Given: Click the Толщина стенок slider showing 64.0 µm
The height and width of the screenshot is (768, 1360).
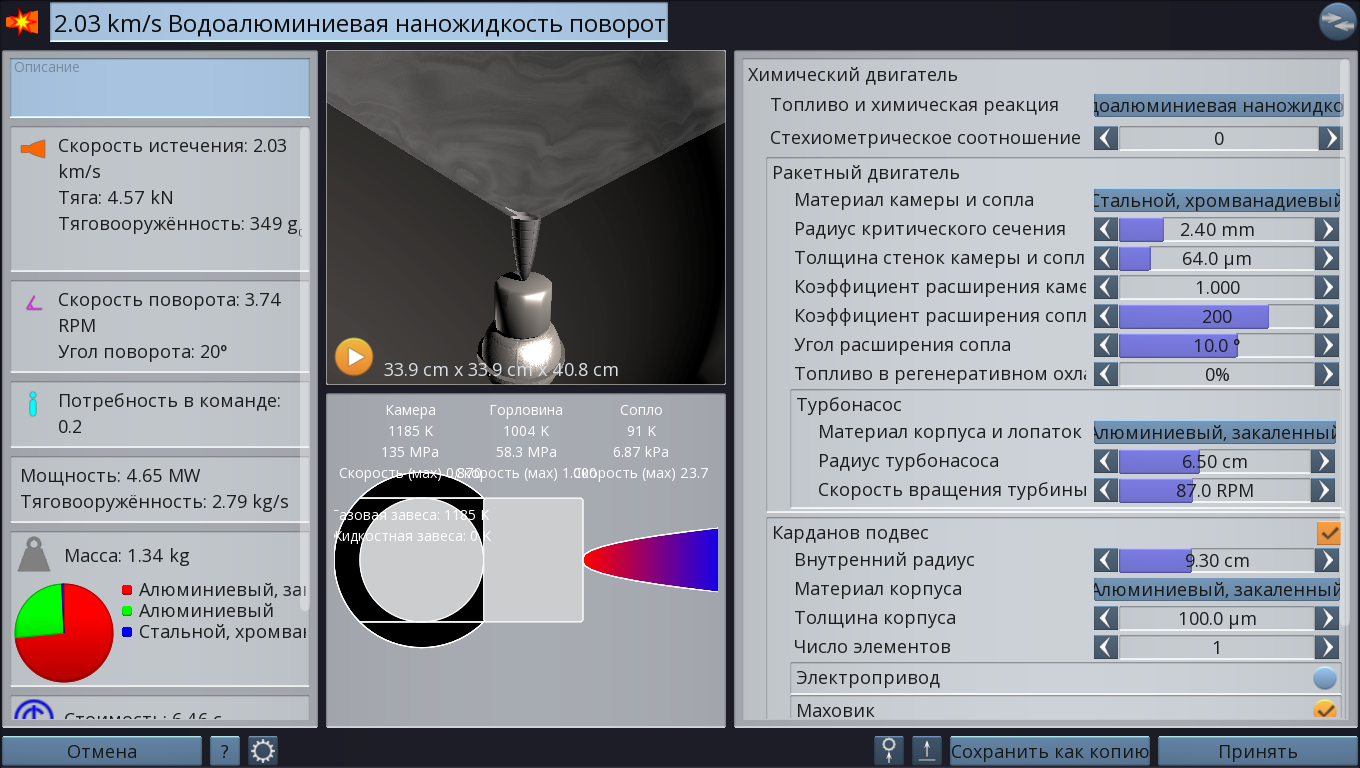Looking at the screenshot, I should pos(1216,259).
